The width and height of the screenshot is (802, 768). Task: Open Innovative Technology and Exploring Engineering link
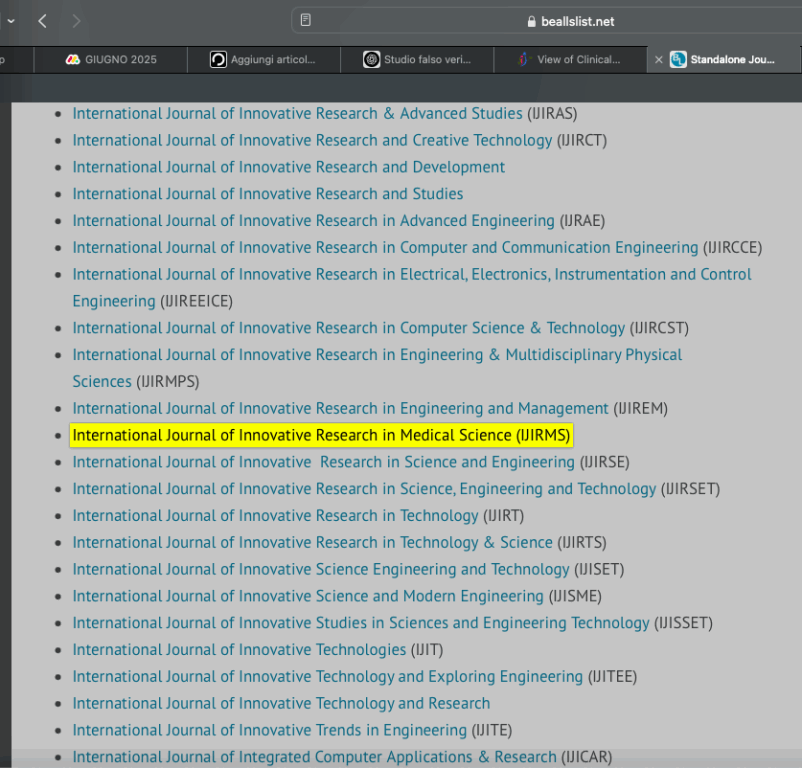coord(328,677)
